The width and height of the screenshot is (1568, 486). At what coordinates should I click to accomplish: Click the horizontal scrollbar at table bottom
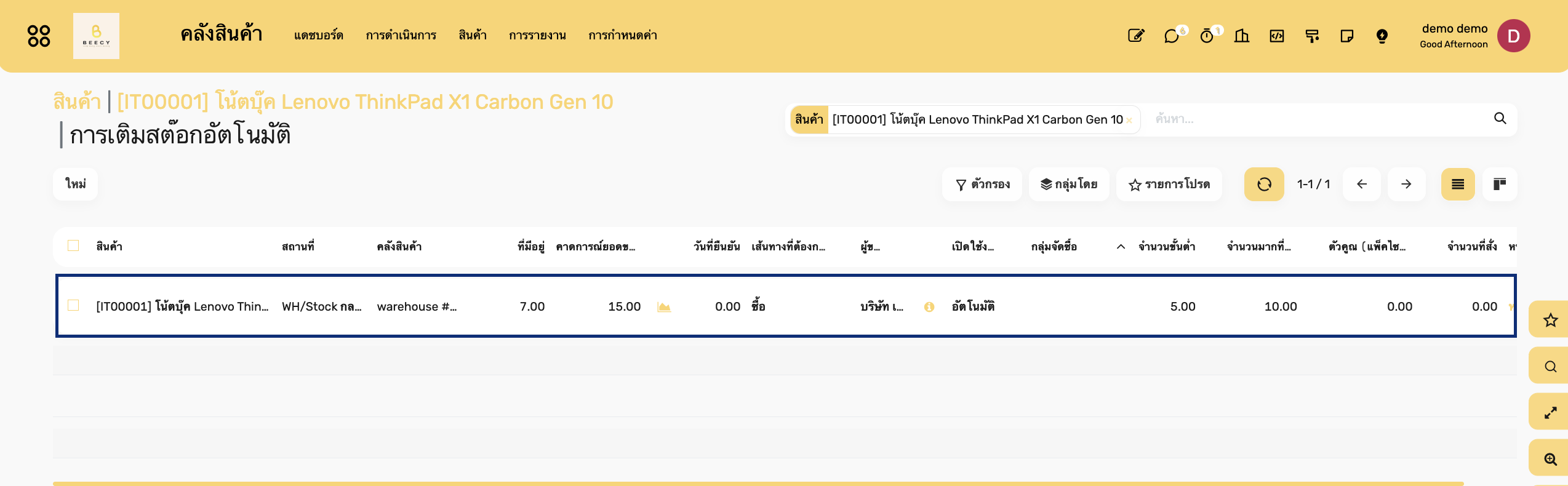coord(758,484)
